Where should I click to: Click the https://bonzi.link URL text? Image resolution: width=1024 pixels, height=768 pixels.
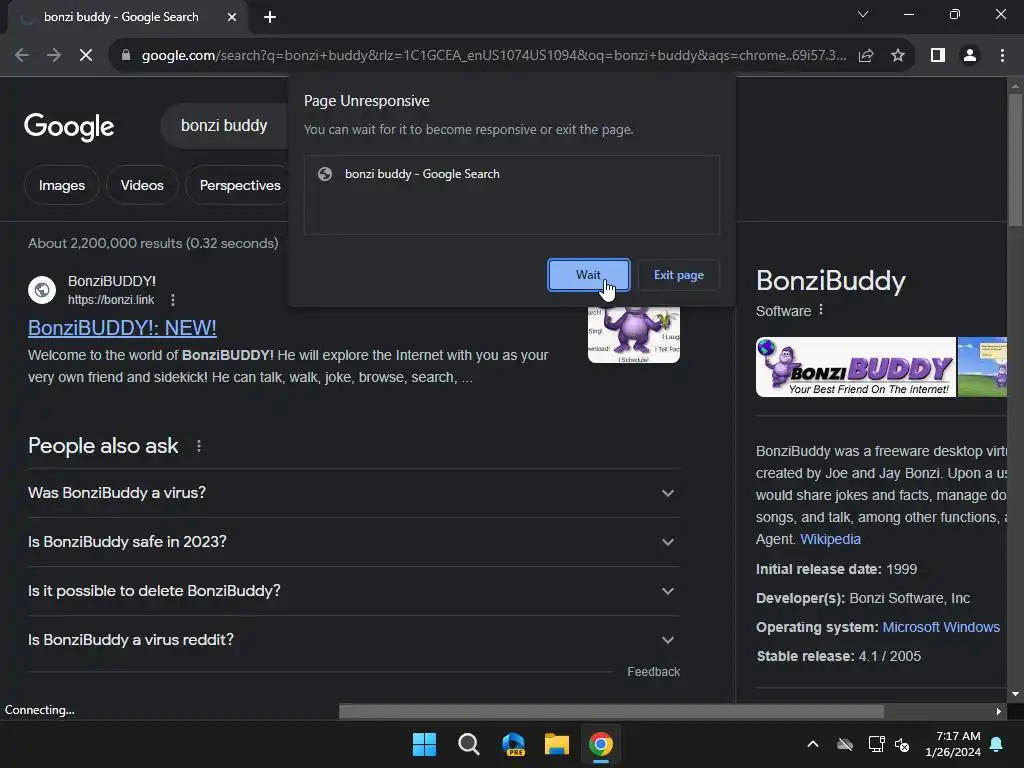point(111,300)
